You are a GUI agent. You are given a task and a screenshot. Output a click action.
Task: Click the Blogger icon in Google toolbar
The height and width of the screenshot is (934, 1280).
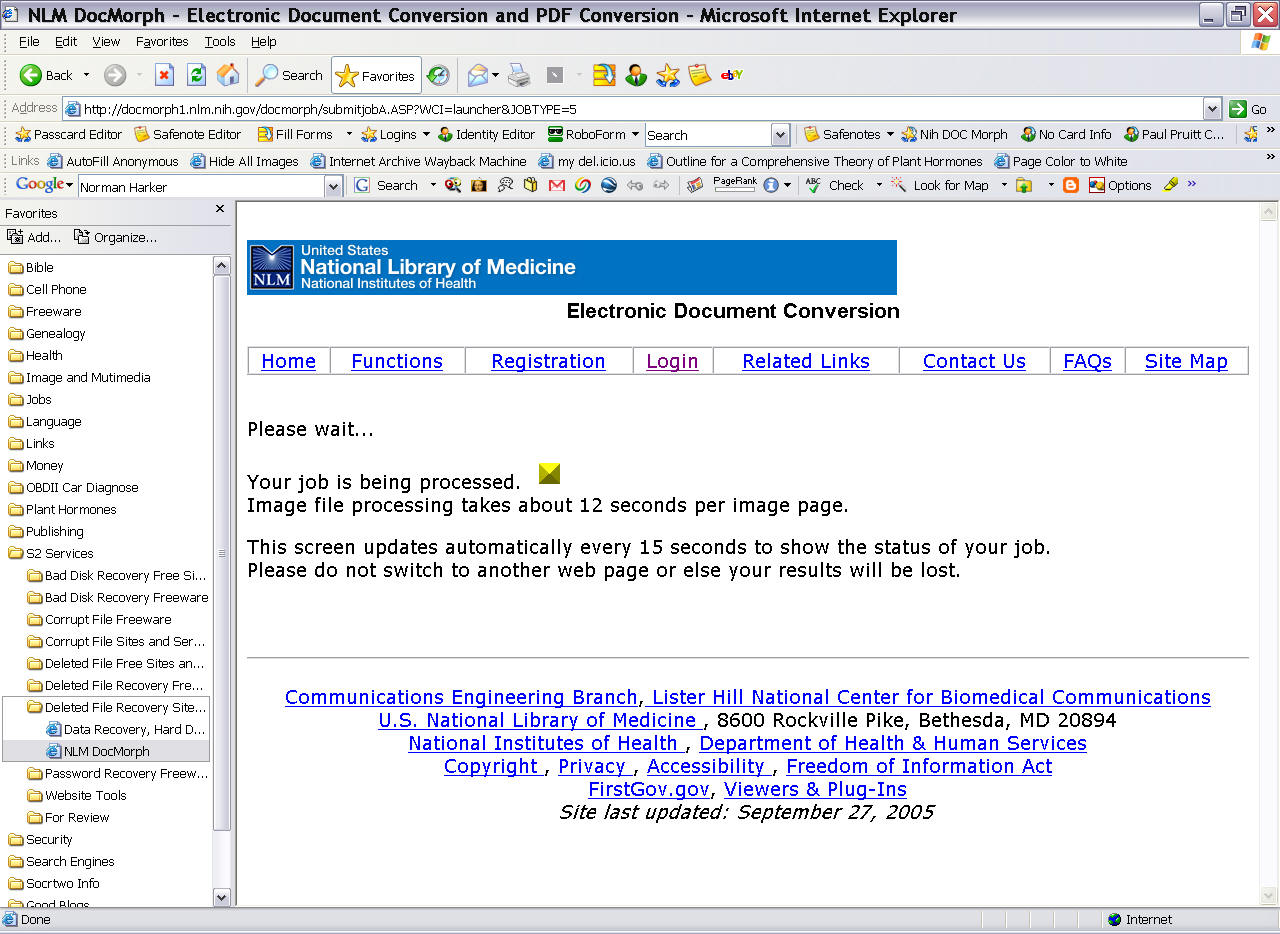tap(1071, 185)
